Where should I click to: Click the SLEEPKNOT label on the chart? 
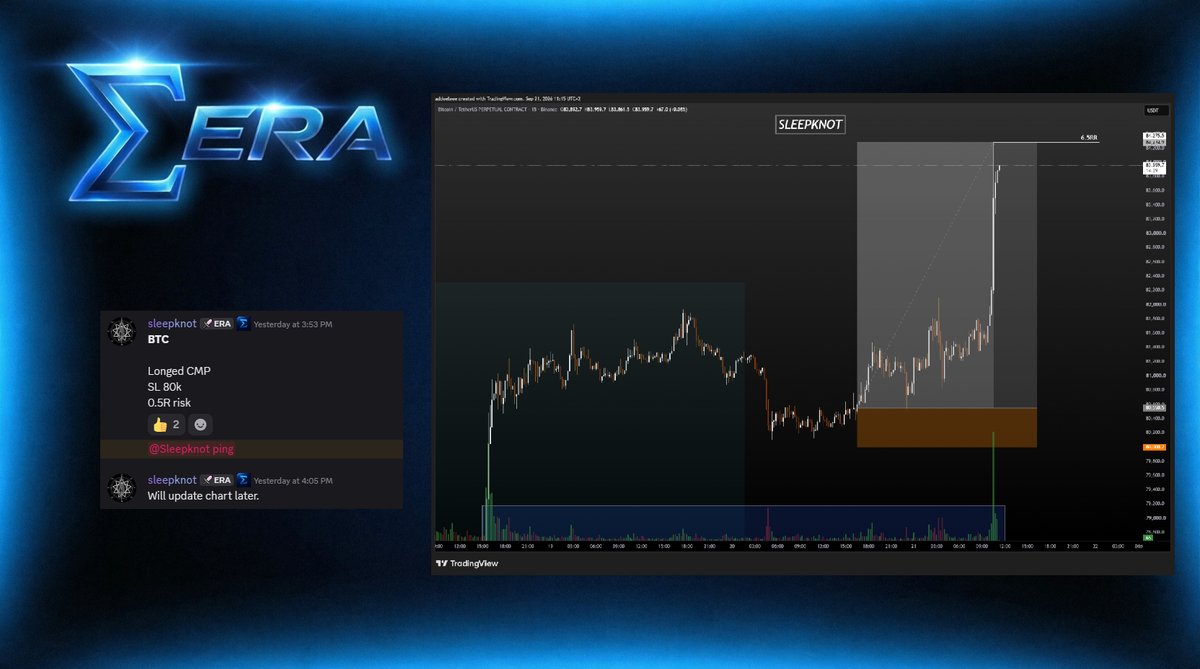811,125
